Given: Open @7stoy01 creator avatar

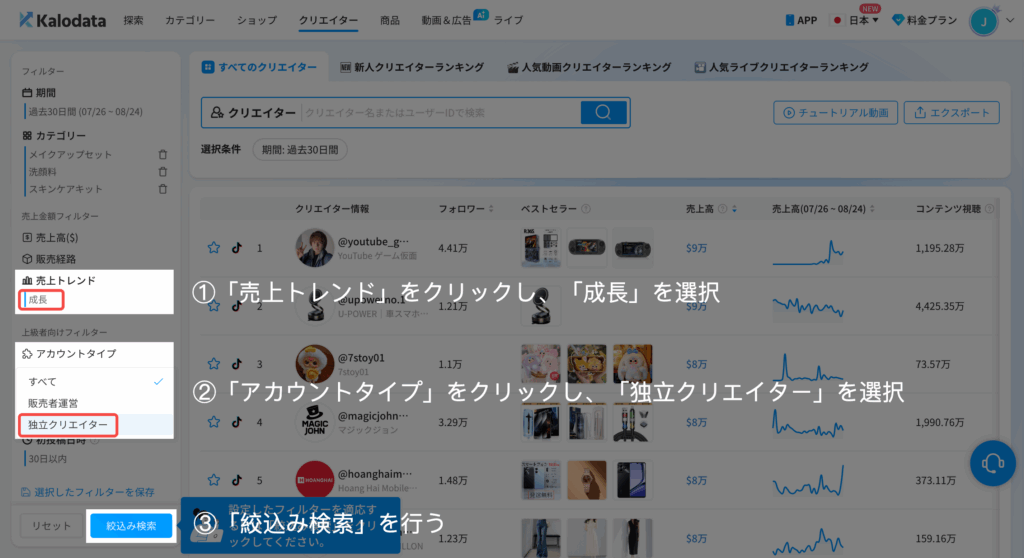Looking at the screenshot, I should point(314,364).
